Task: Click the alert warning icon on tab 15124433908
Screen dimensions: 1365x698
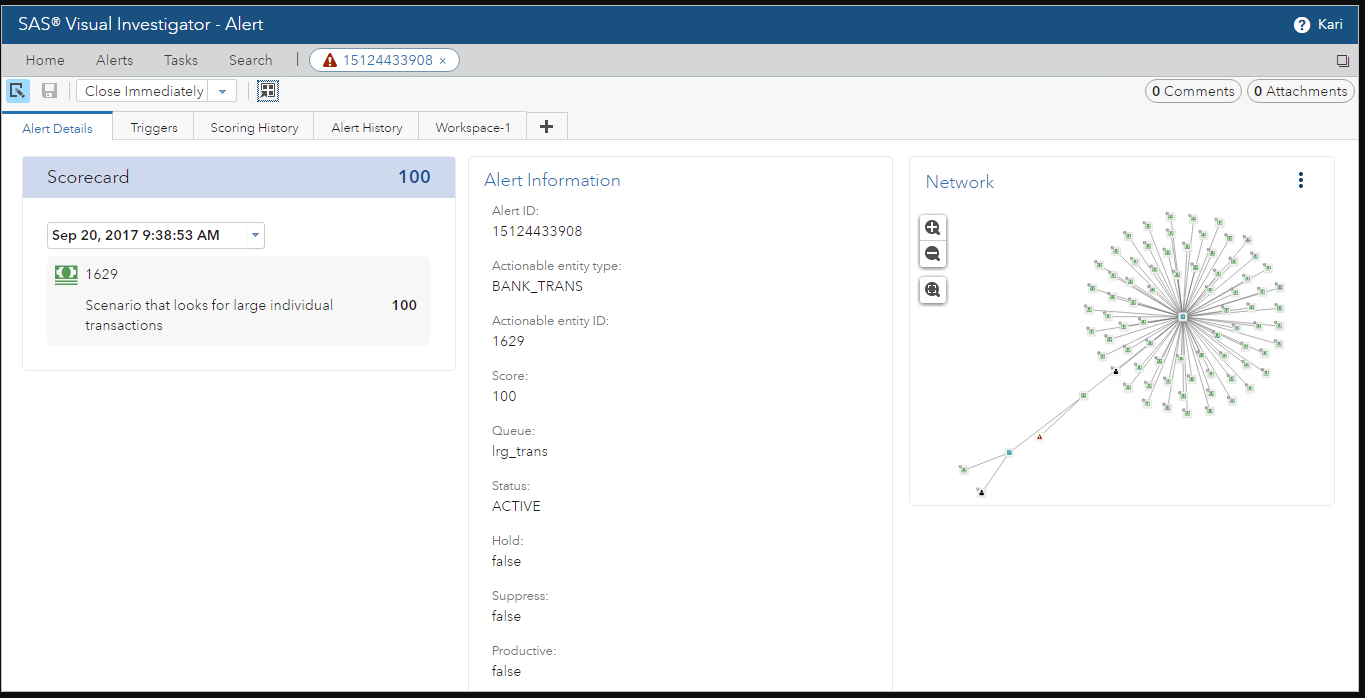Action: pos(329,59)
